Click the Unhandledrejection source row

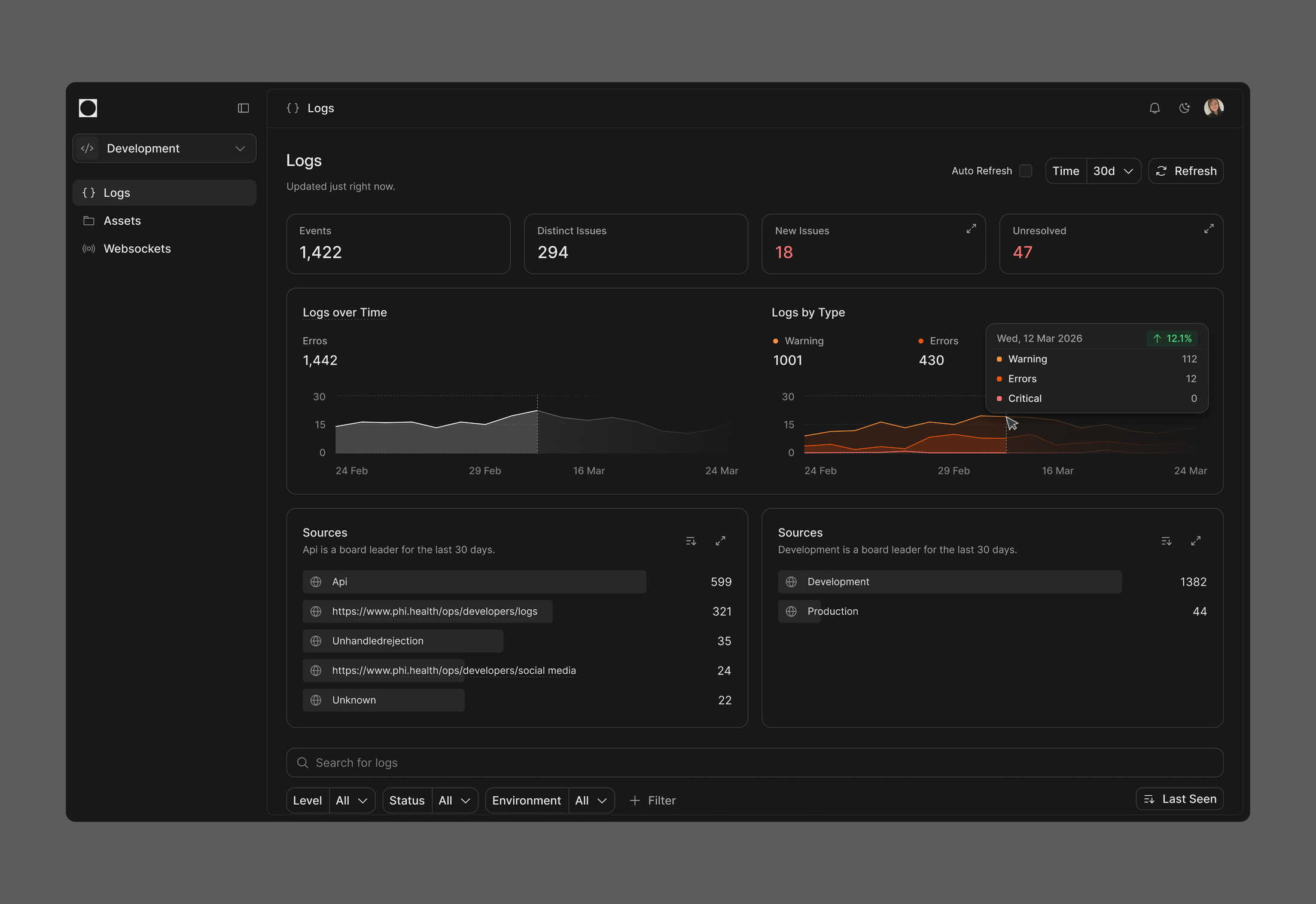point(517,641)
